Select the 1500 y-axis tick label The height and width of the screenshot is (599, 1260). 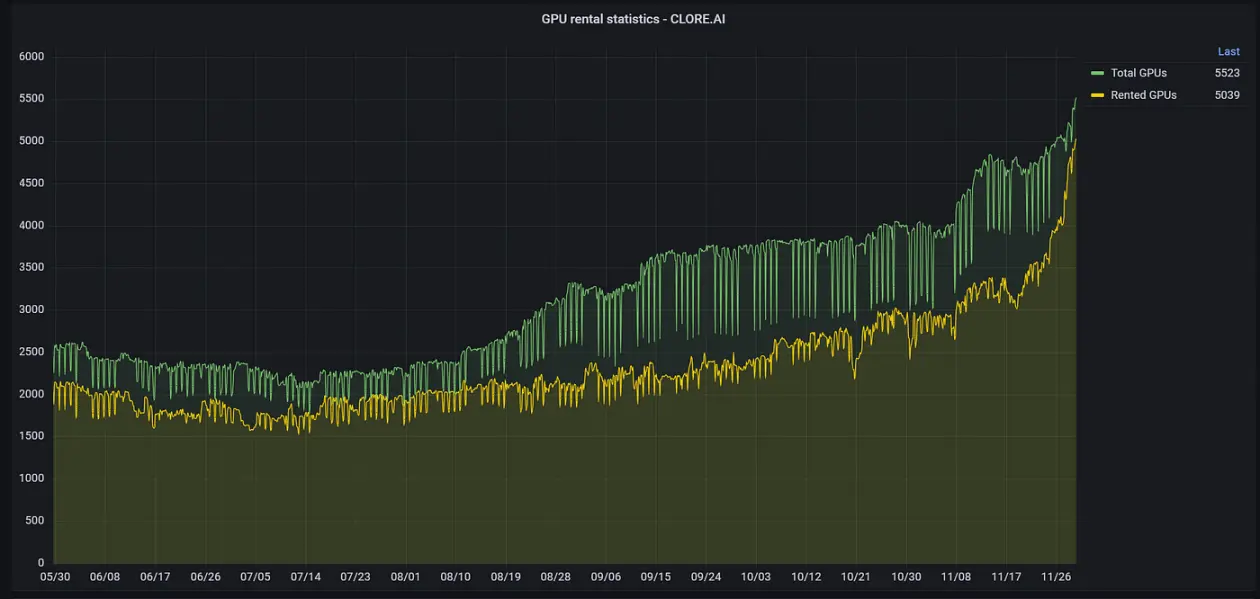pyautogui.click(x=32, y=437)
